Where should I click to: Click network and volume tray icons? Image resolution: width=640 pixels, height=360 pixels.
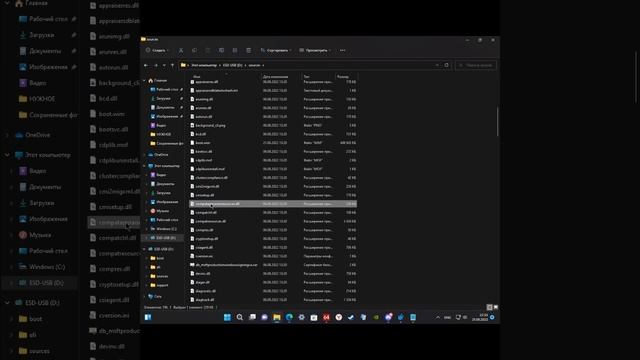tap(462, 317)
